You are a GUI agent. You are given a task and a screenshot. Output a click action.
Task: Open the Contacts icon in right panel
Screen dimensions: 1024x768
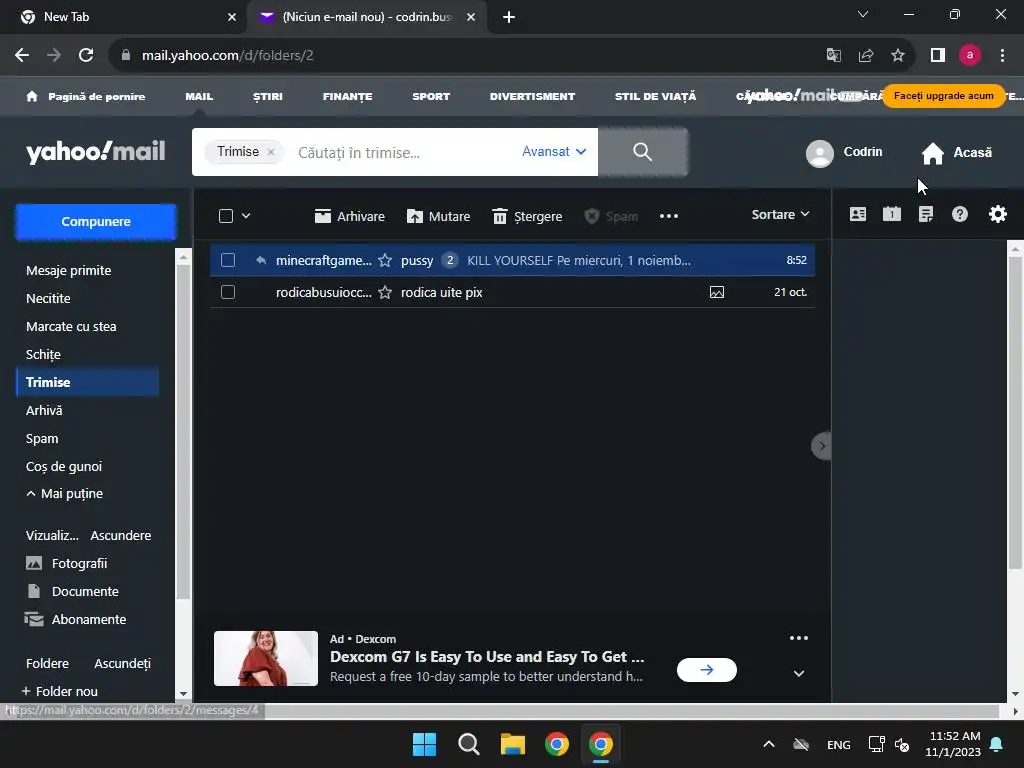(x=857, y=214)
